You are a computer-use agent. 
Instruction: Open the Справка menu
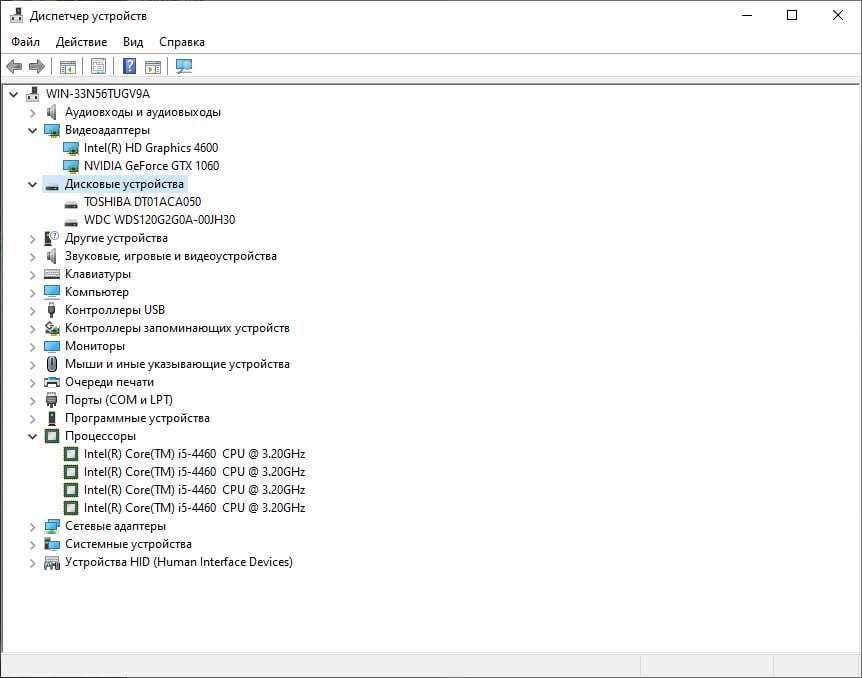182,42
